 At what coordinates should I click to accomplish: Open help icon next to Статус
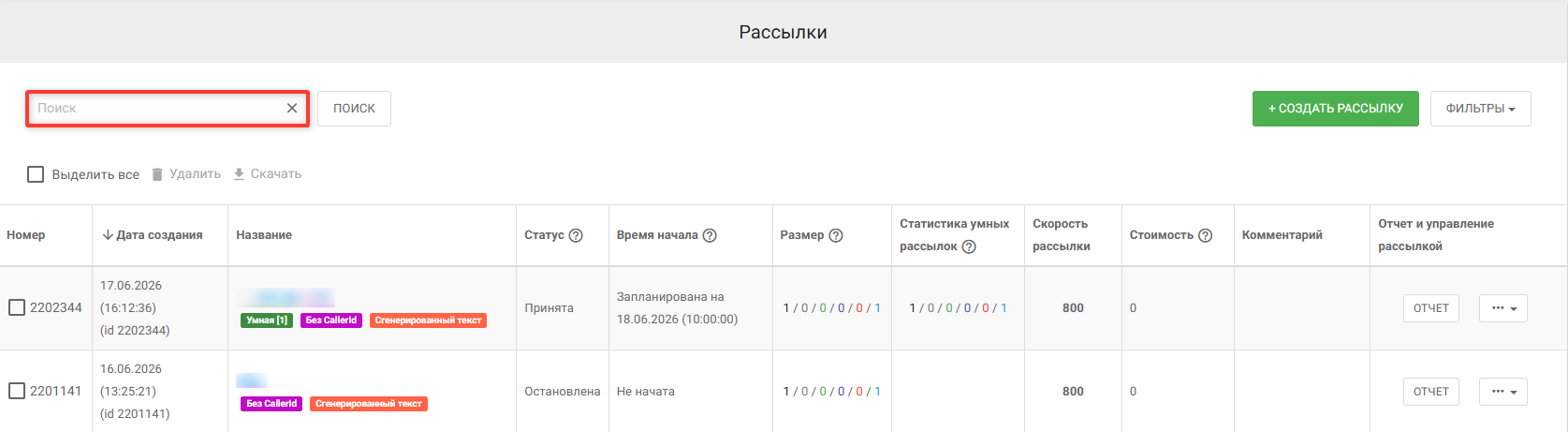click(576, 235)
